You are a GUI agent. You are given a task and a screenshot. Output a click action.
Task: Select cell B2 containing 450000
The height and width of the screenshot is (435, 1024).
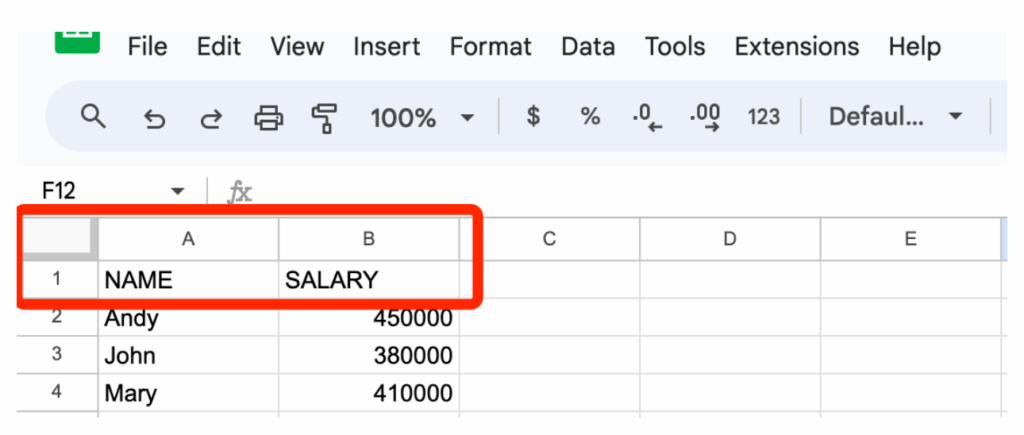[x=368, y=319]
